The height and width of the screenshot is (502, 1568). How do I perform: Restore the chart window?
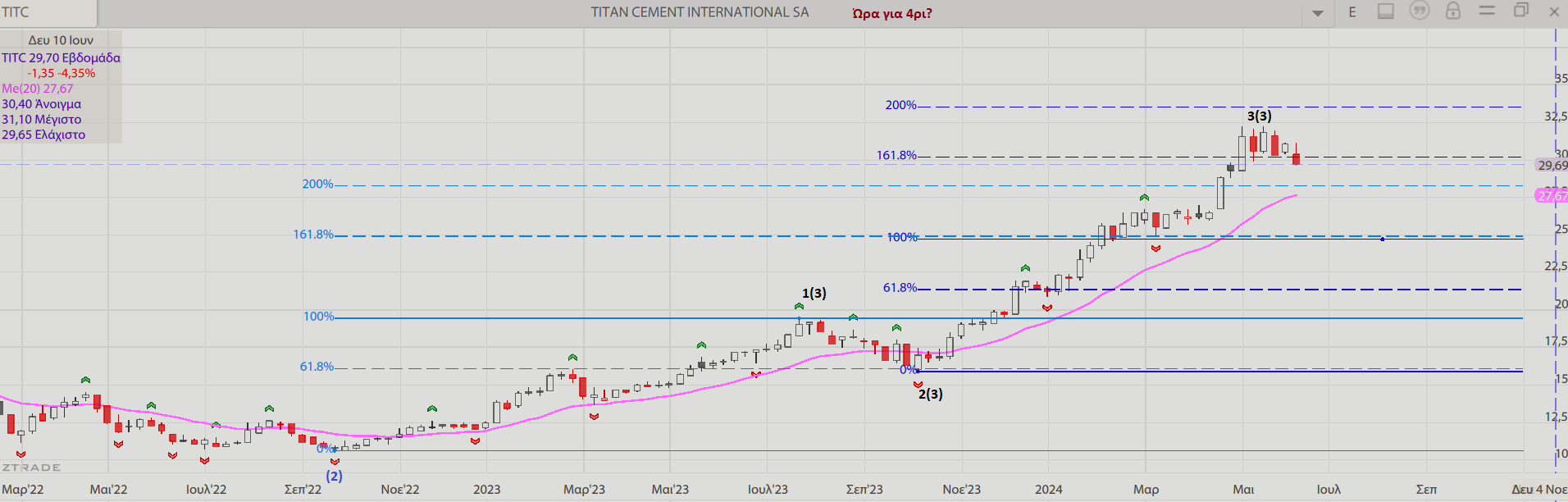click(x=1521, y=11)
